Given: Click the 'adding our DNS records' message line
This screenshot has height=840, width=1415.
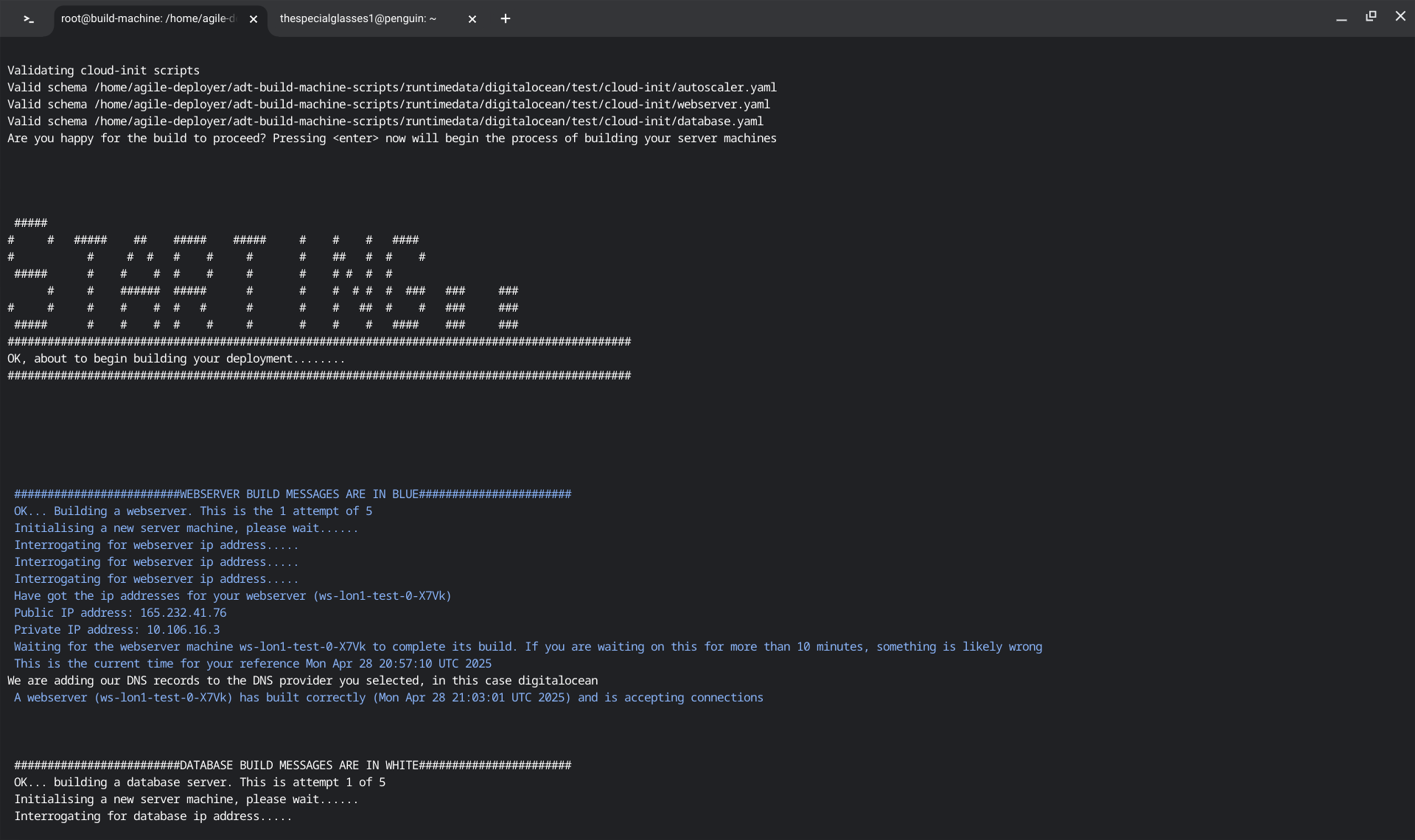Looking at the screenshot, I should 302,681.
